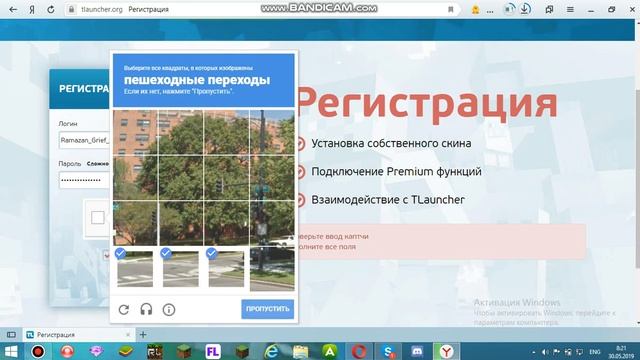Click the tlauncher.org address text

[x=101, y=9]
